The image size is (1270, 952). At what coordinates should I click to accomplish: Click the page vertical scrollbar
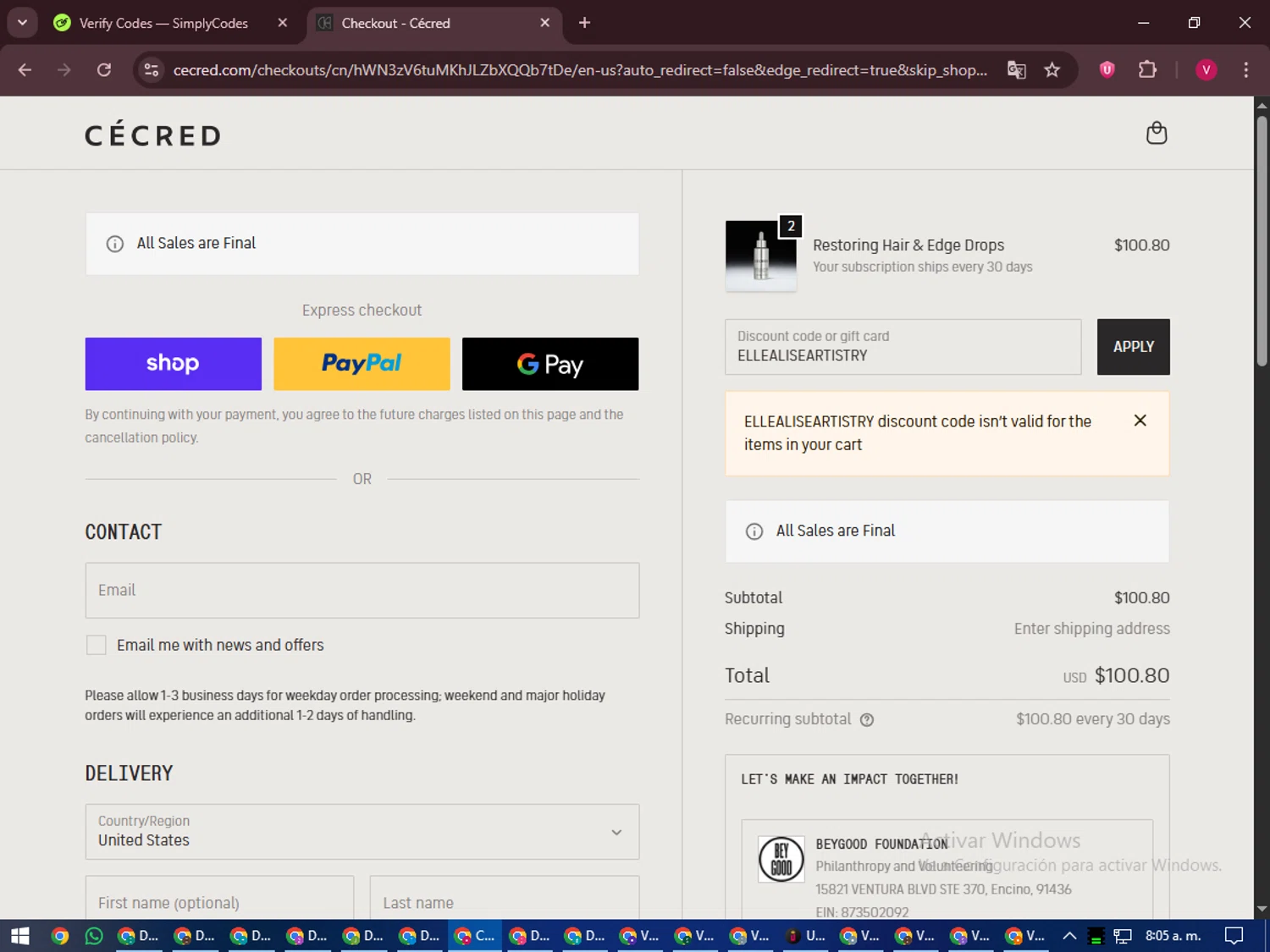(1262, 240)
